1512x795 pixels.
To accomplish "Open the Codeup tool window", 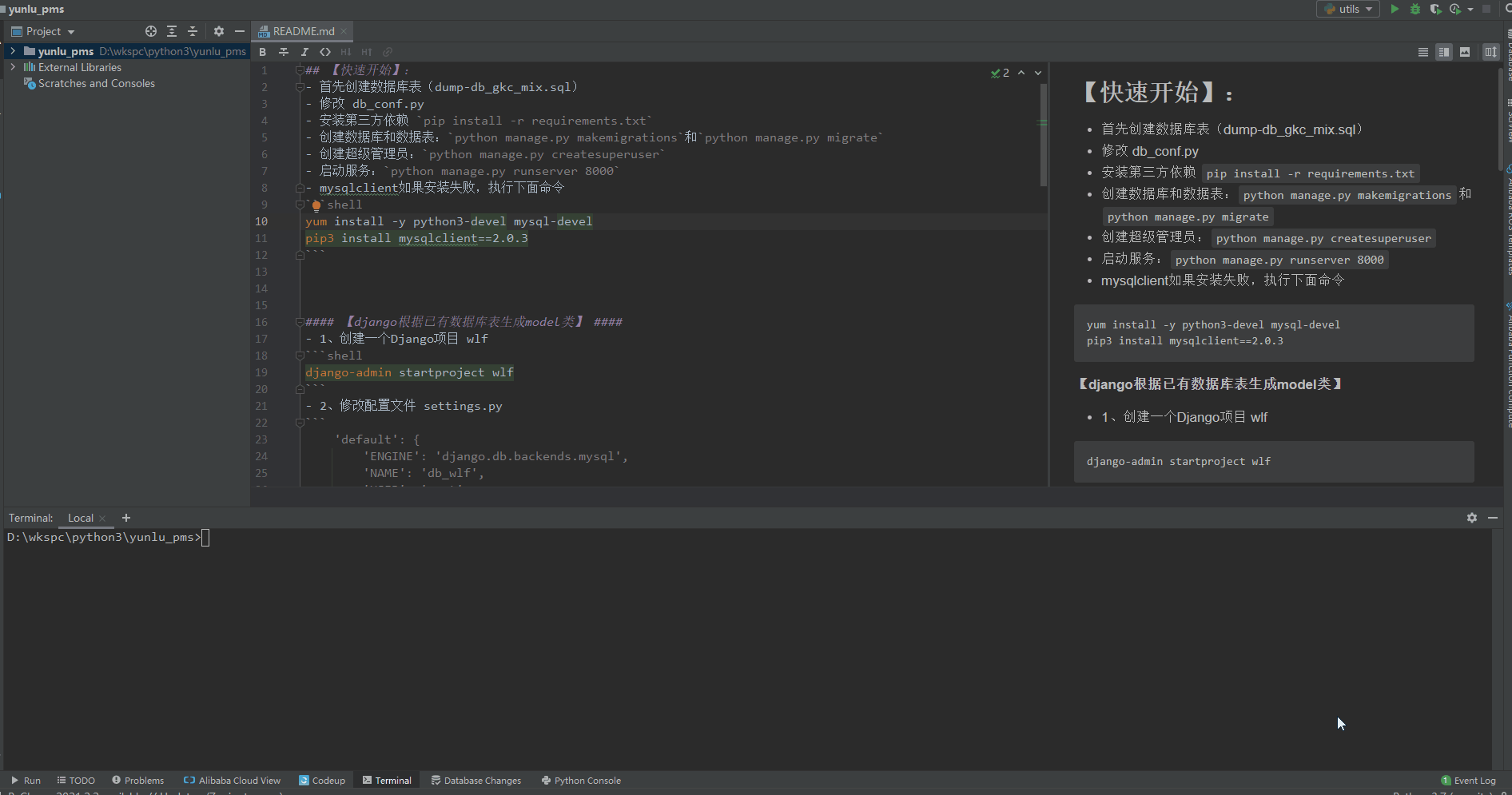I will [322, 781].
